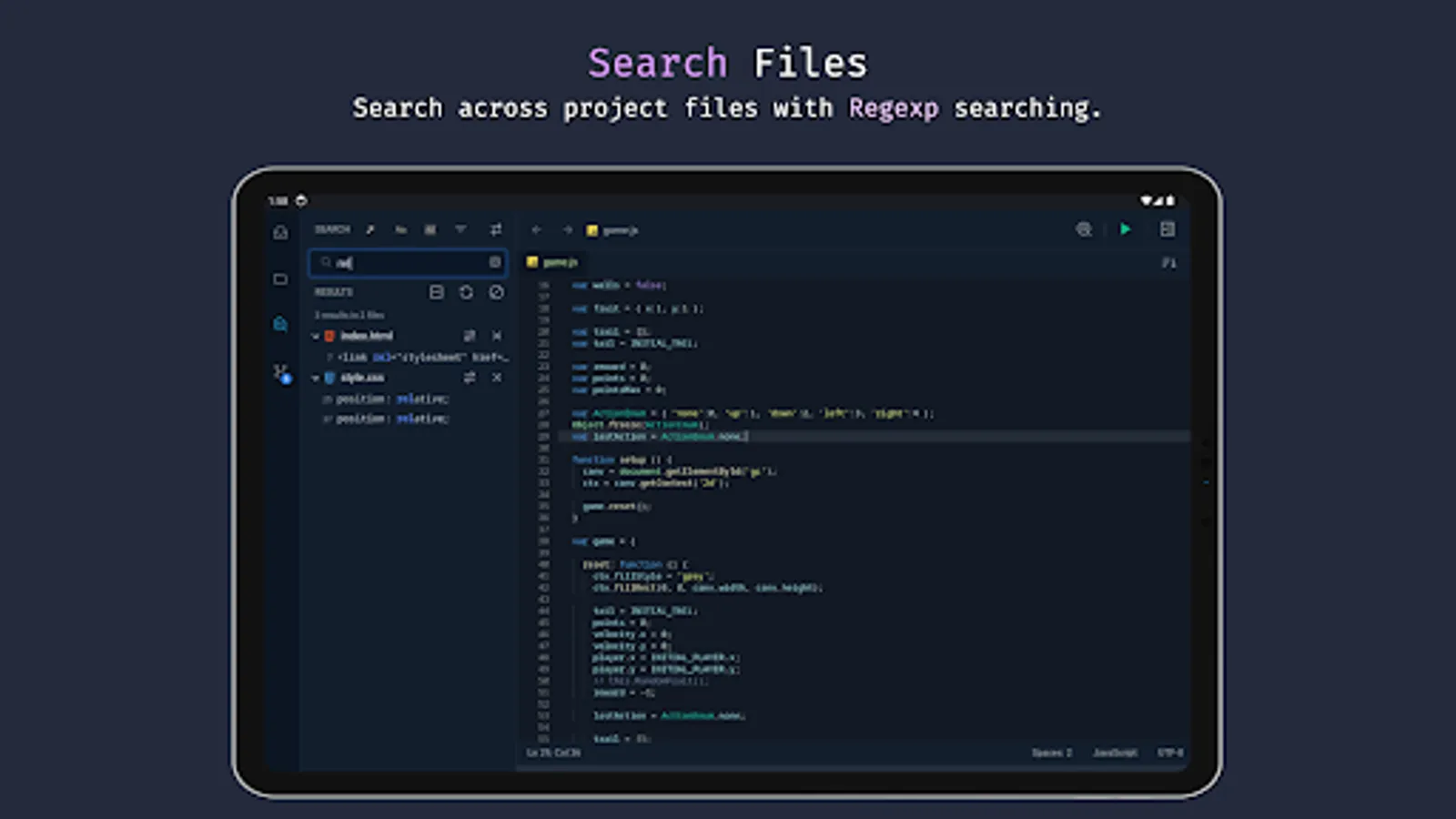Click the Spaces 2 indentation setting
This screenshot has width=1456, height=819.
coord(1050,753)
